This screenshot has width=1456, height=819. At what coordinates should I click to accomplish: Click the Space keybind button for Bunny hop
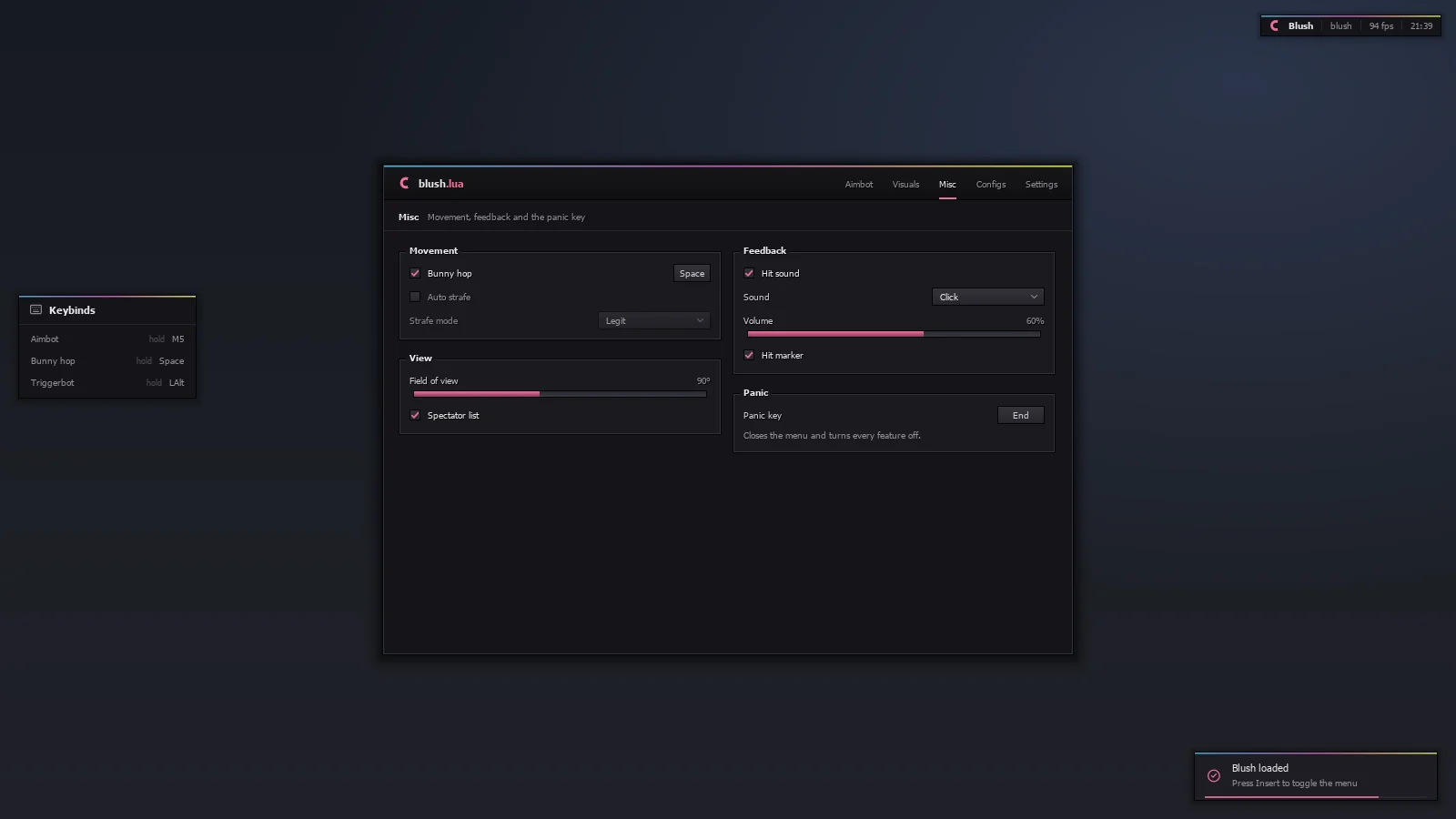tap(692, 273)
